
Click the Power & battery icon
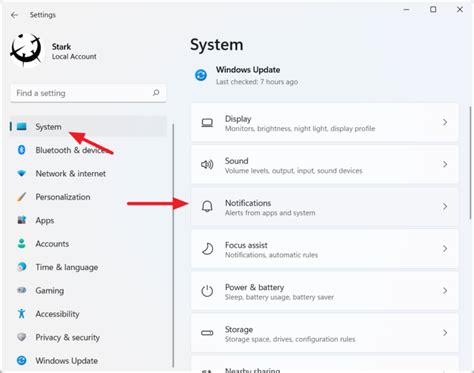[x=207, y=291]
